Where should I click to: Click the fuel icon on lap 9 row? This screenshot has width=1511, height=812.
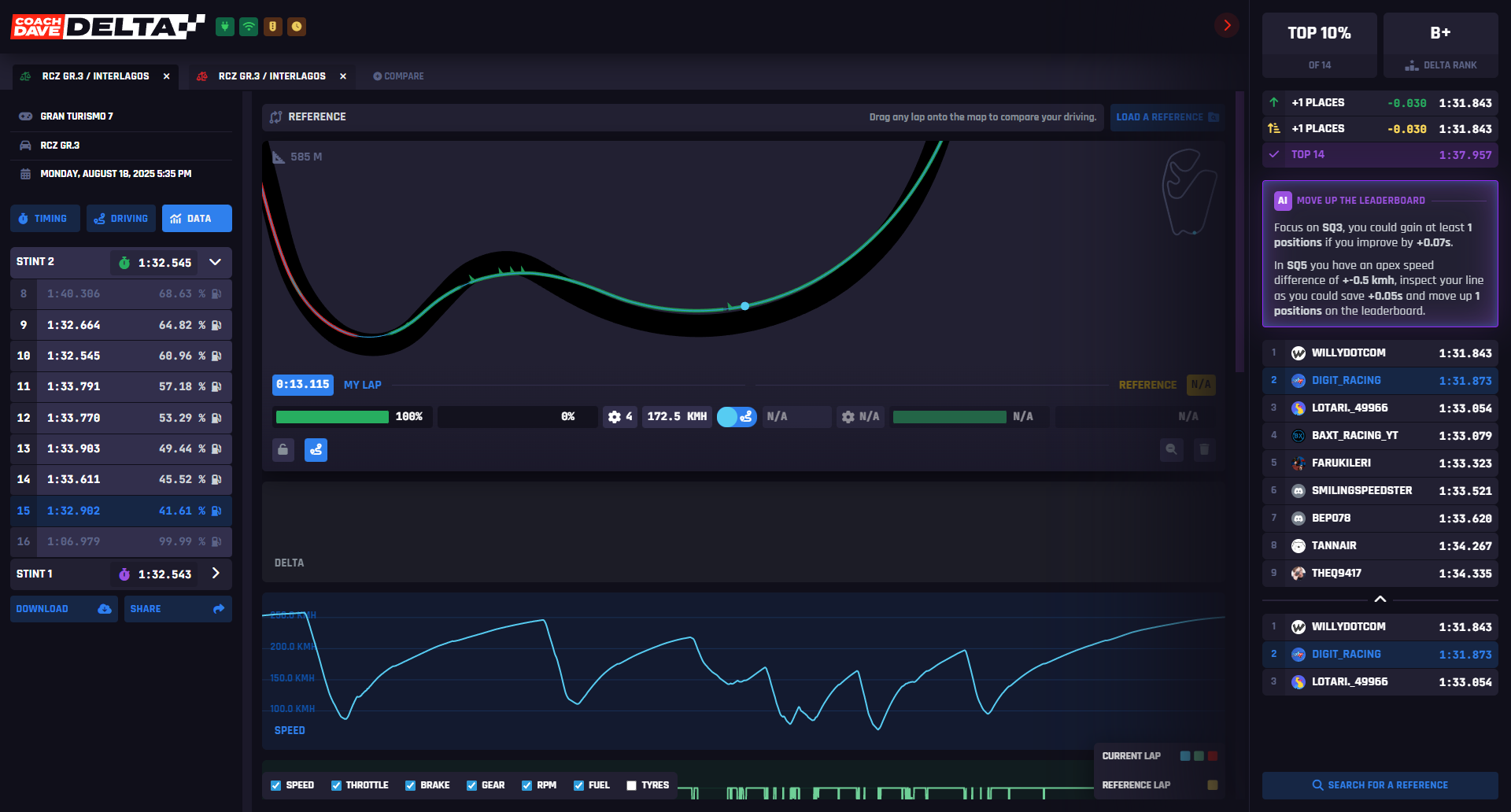216,325
